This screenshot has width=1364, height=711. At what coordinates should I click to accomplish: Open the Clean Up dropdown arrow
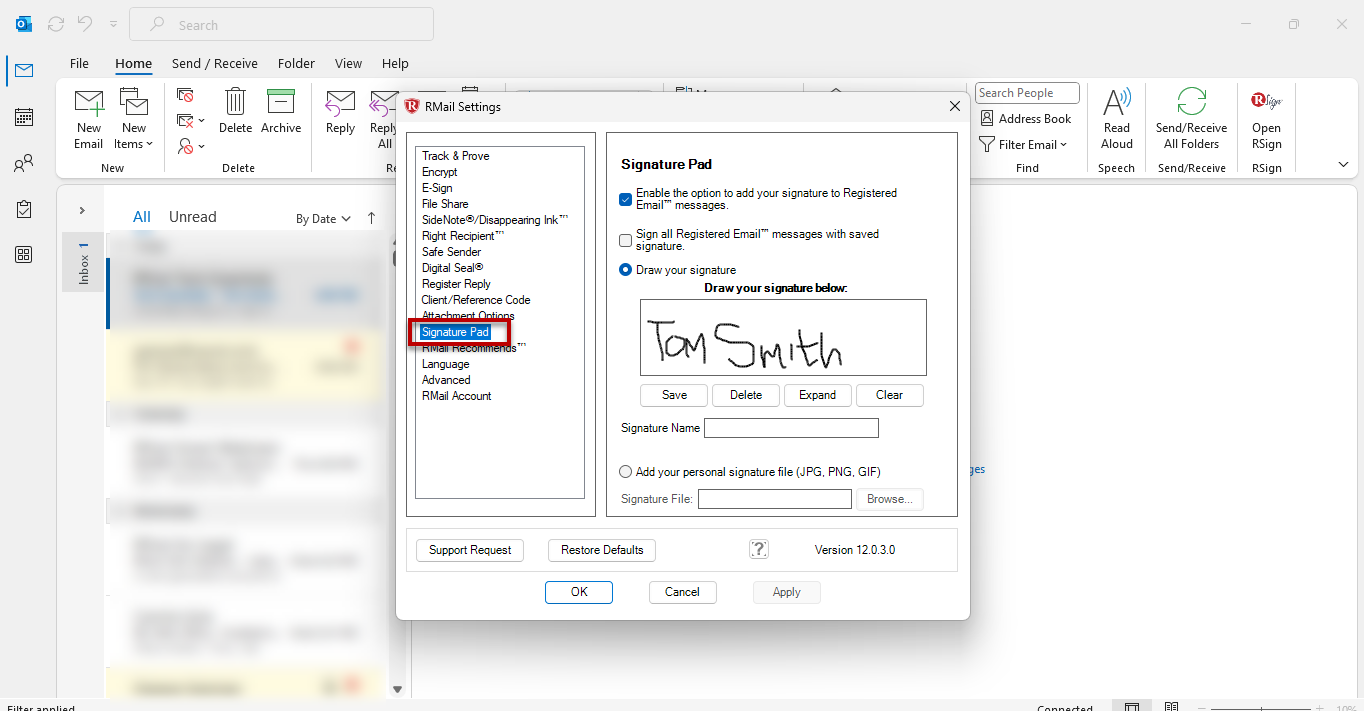(201, 121)
